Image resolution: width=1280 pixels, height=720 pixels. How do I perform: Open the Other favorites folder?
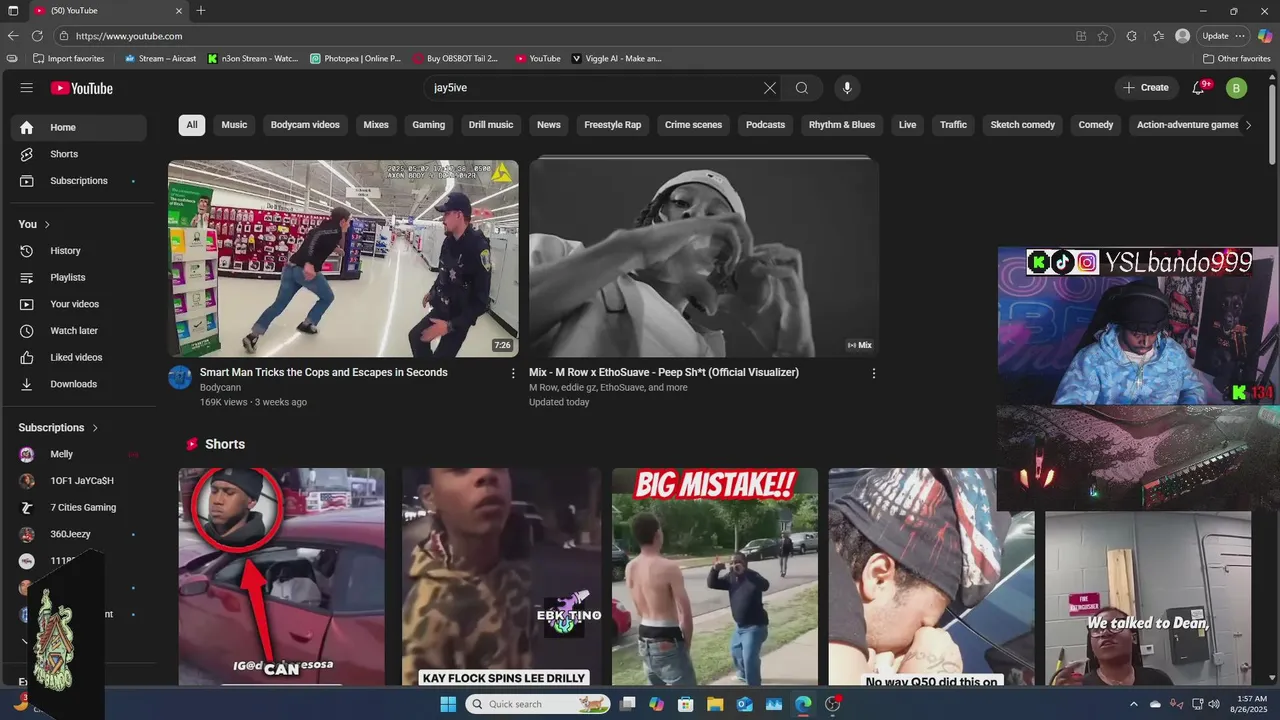(x=1237, y=59)
